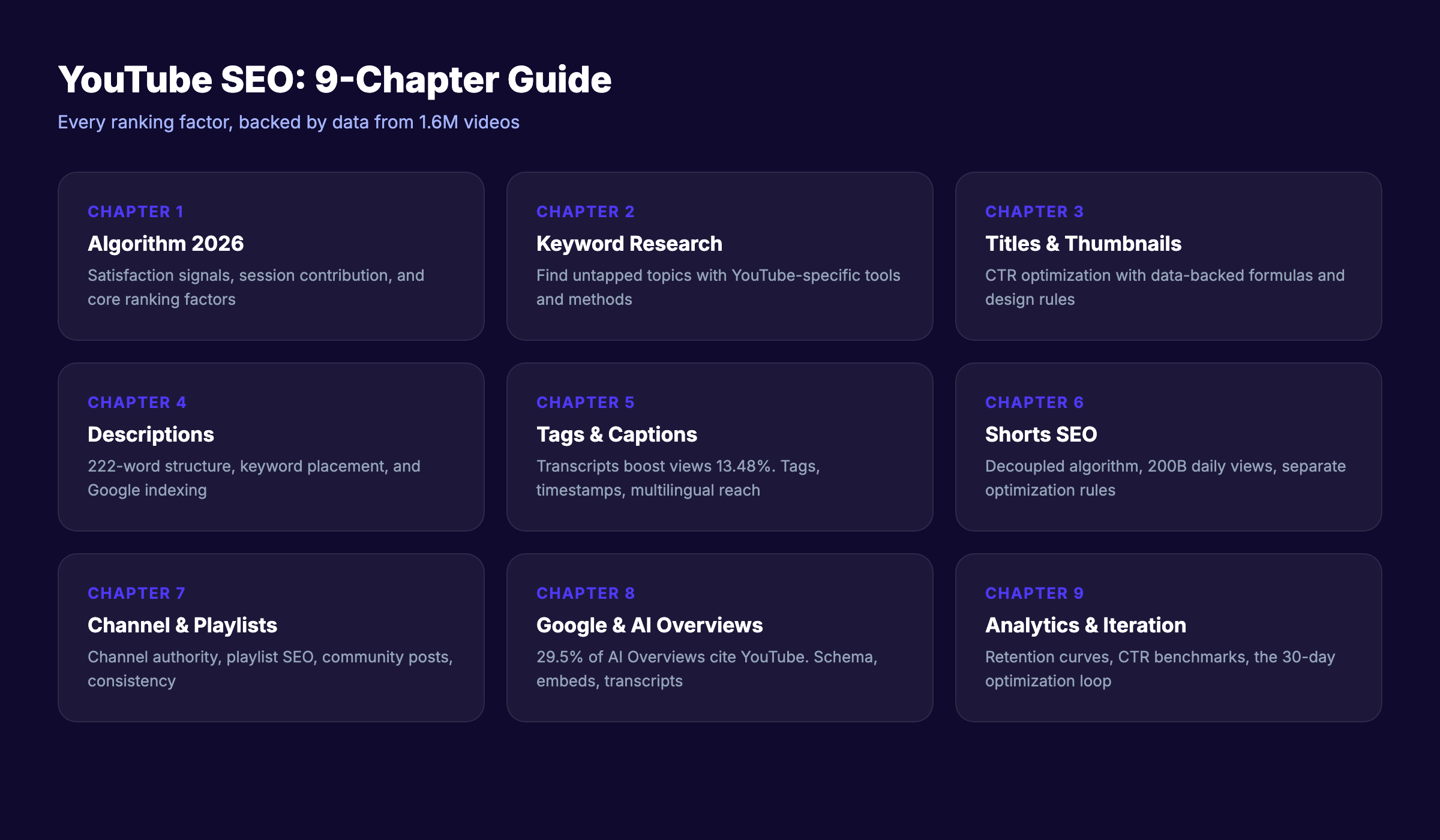Open the Tags & Captions chapter
The image size is (1440, 840).
(719, 446)
